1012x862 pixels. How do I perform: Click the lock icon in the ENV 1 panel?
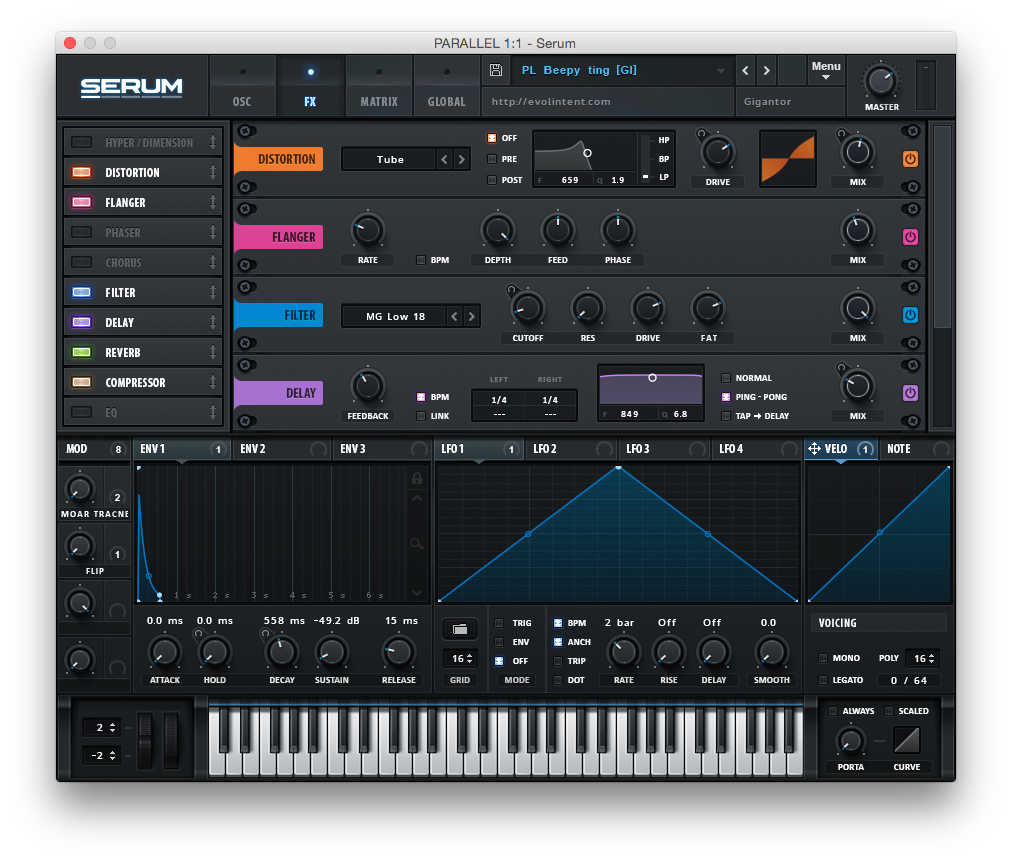coord(416,479)
